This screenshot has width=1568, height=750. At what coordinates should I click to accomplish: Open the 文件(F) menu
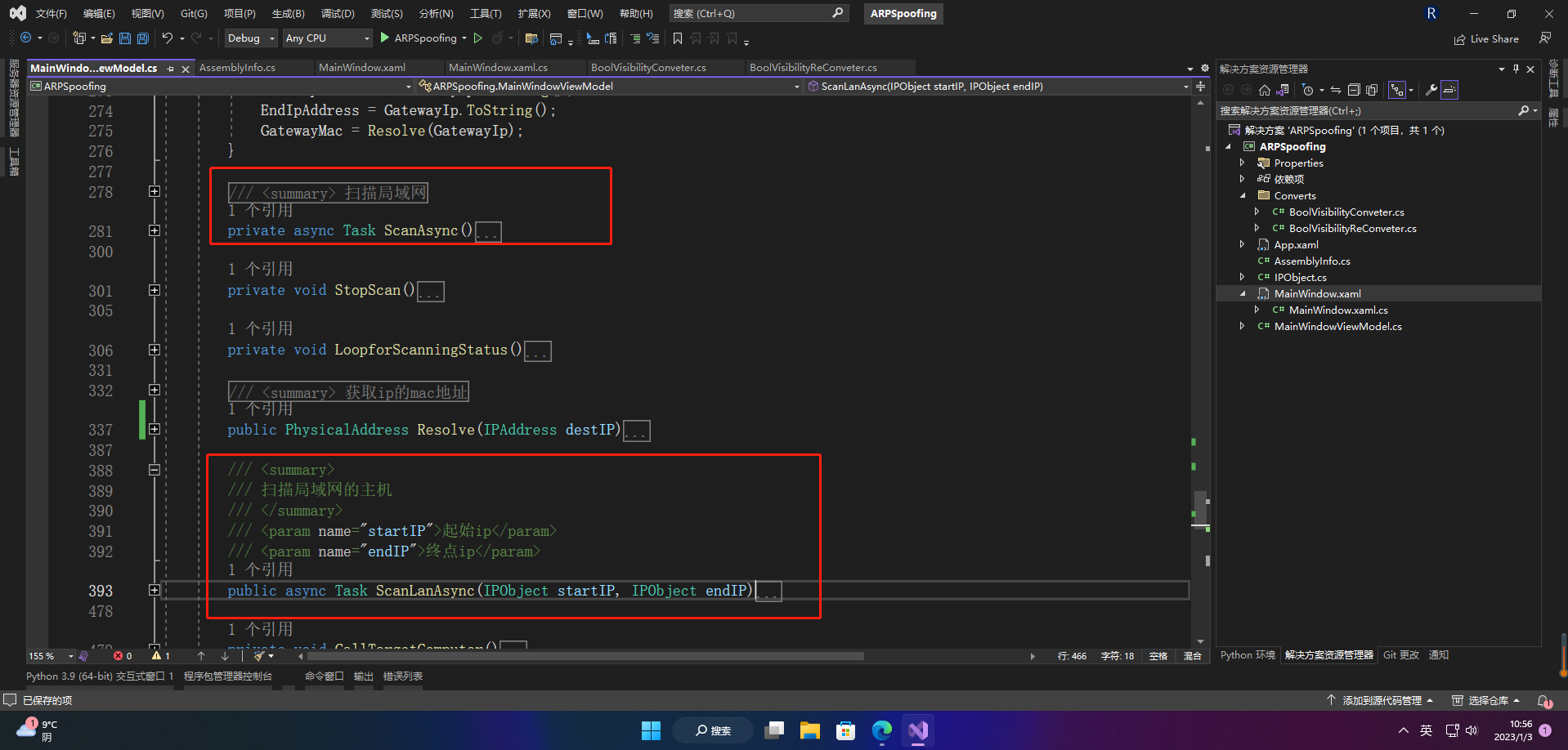52,13
